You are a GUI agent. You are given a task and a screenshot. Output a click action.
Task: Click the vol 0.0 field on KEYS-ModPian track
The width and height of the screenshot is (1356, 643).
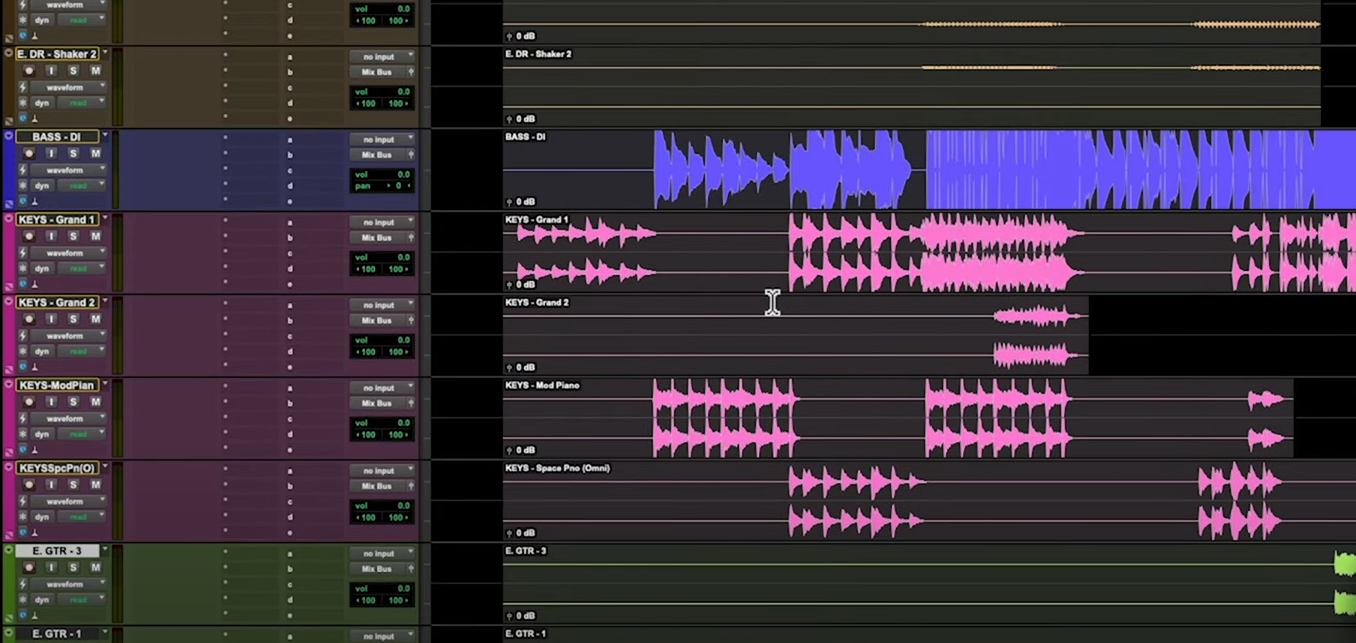(x=382, y=423)
